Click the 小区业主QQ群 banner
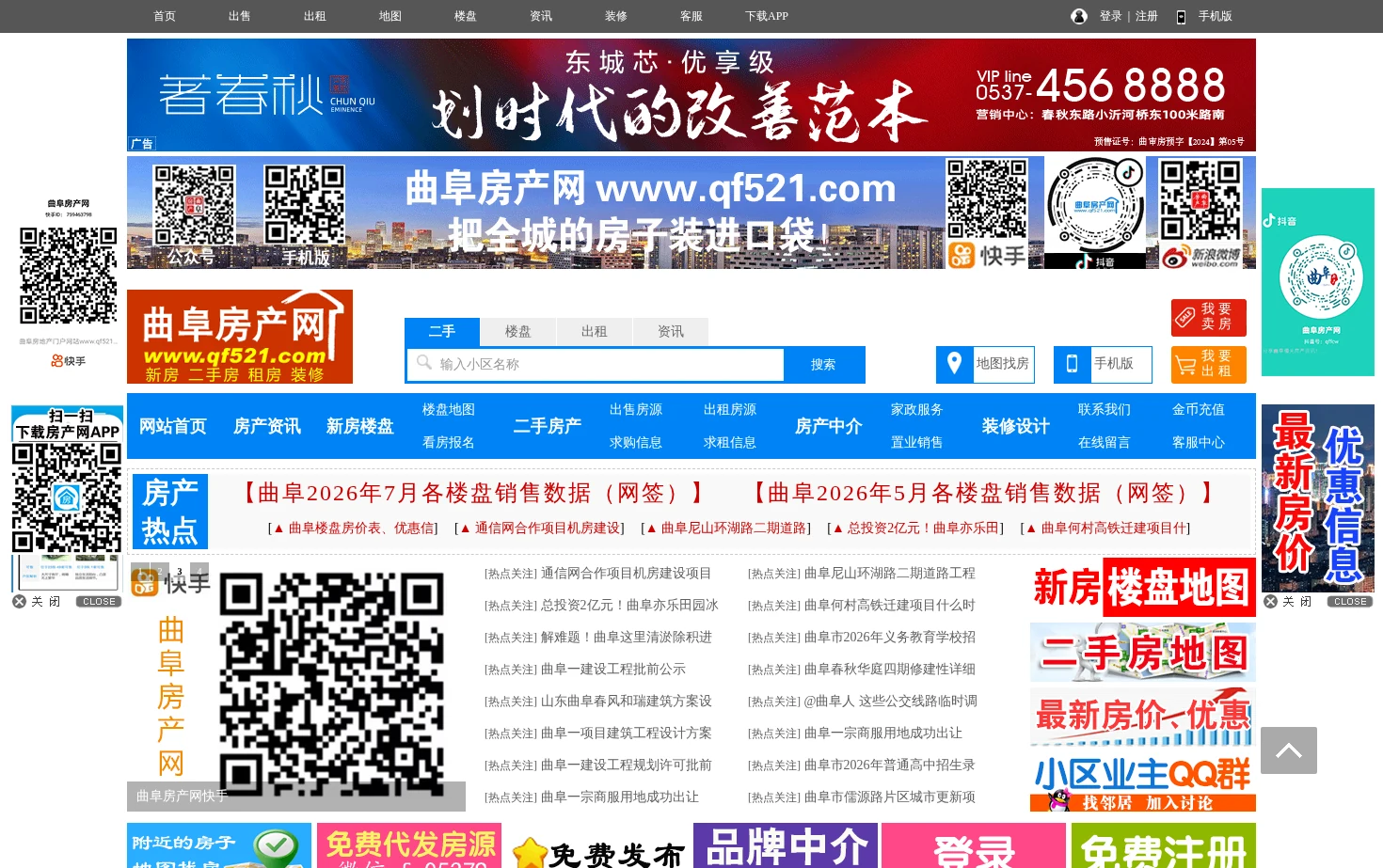 pos(1143,782)
